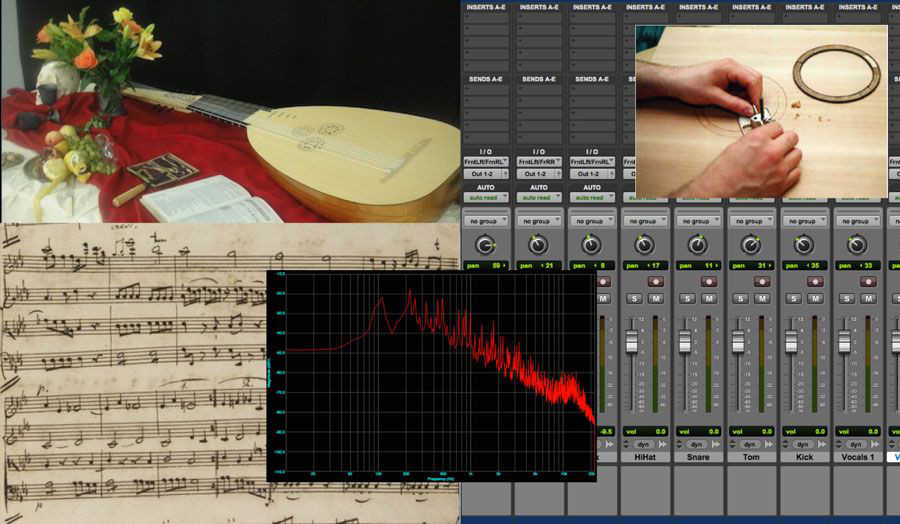The image size is (900, 524).
Task: Click the second strip's SENDS A-E header
Action: point(539,79)
